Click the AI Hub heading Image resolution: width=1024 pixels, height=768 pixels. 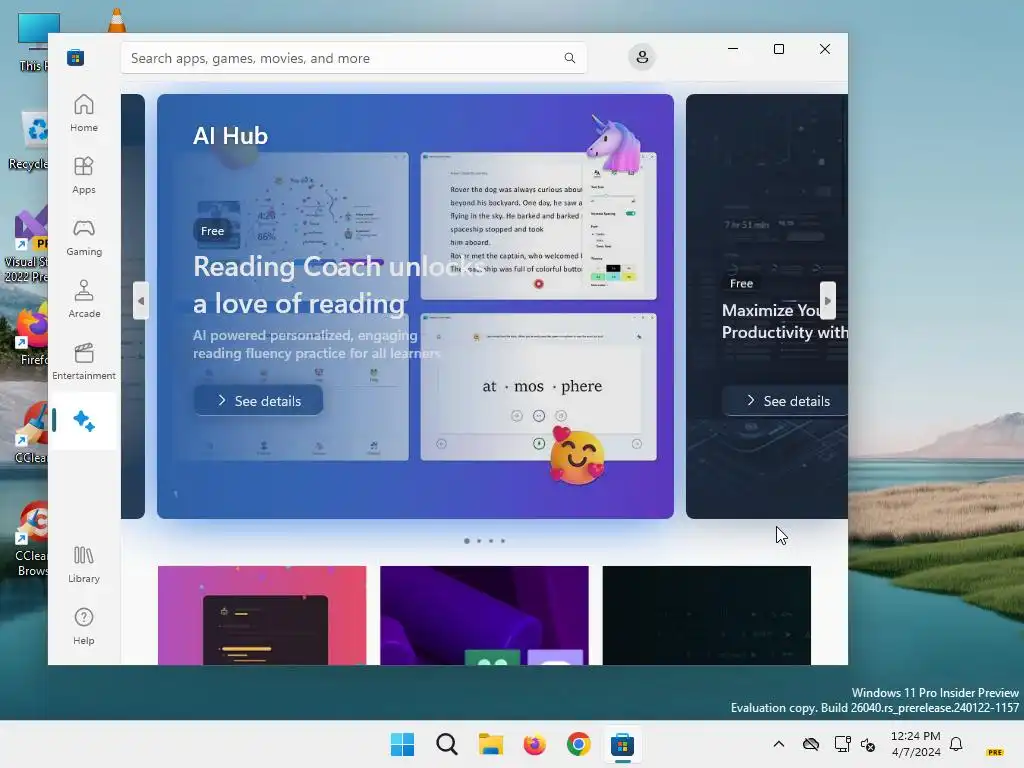tap(231, 136)
